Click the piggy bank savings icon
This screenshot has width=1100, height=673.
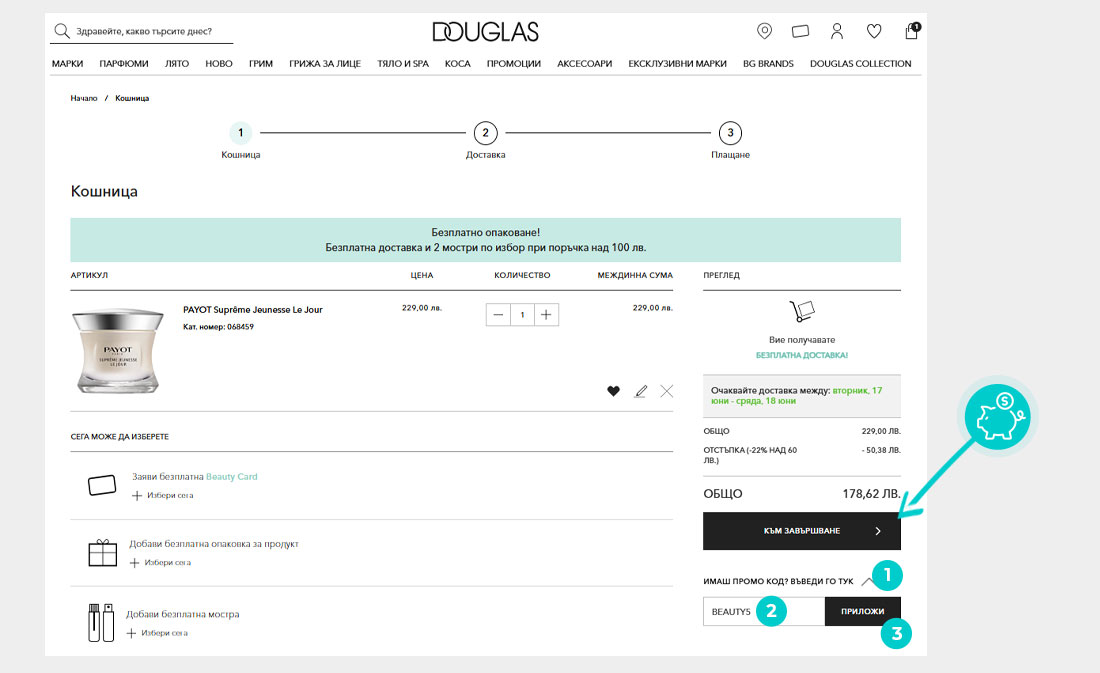coord(998,417)
